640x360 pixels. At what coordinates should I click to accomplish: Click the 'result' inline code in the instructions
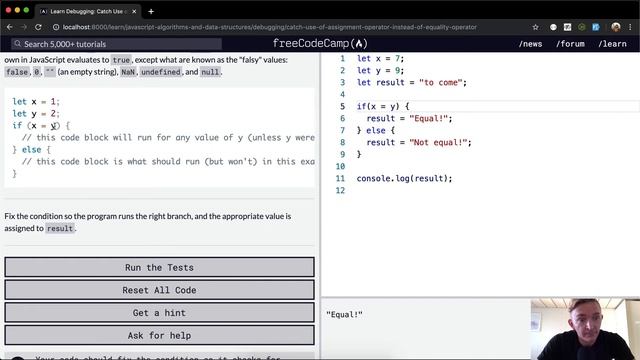pyautogui.click(x=60, y=228)
